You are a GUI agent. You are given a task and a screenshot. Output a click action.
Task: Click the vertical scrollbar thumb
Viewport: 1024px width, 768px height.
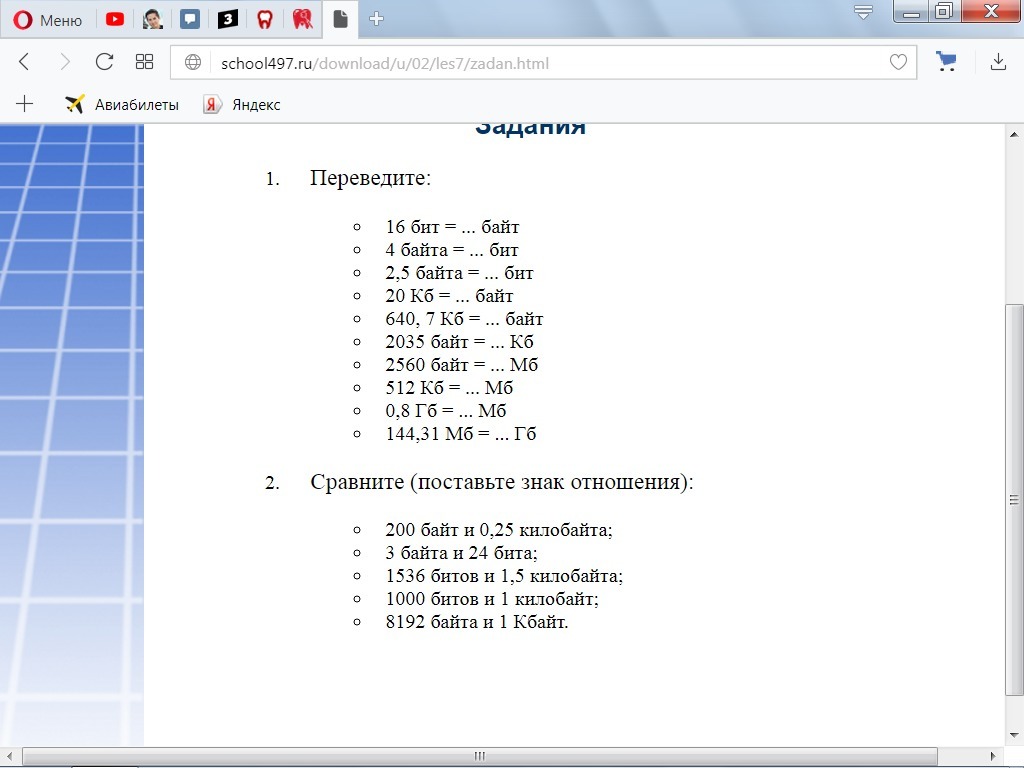[x=1014, y=500]
